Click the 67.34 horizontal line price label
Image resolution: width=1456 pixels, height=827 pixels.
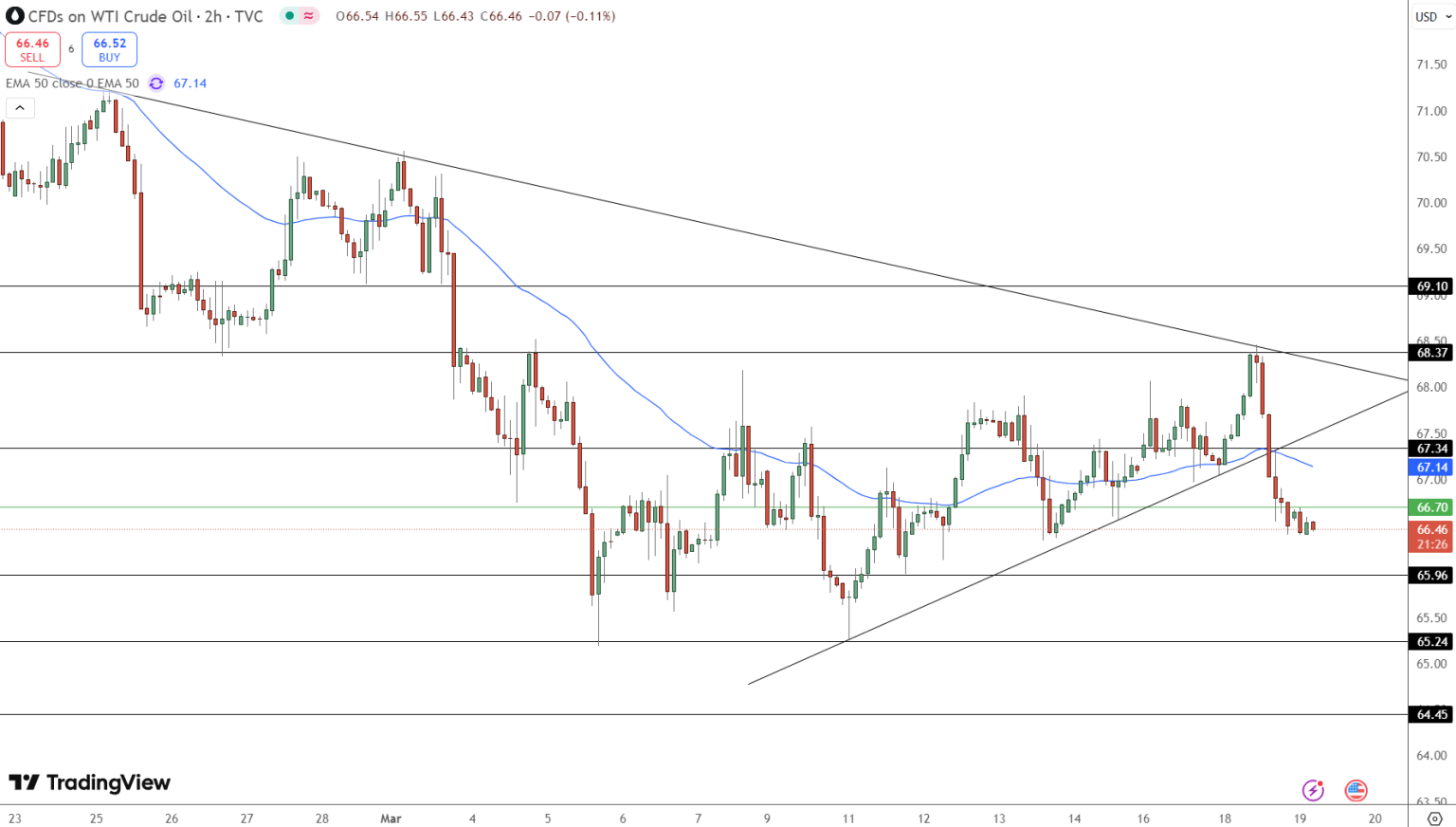click(1432, 449)
